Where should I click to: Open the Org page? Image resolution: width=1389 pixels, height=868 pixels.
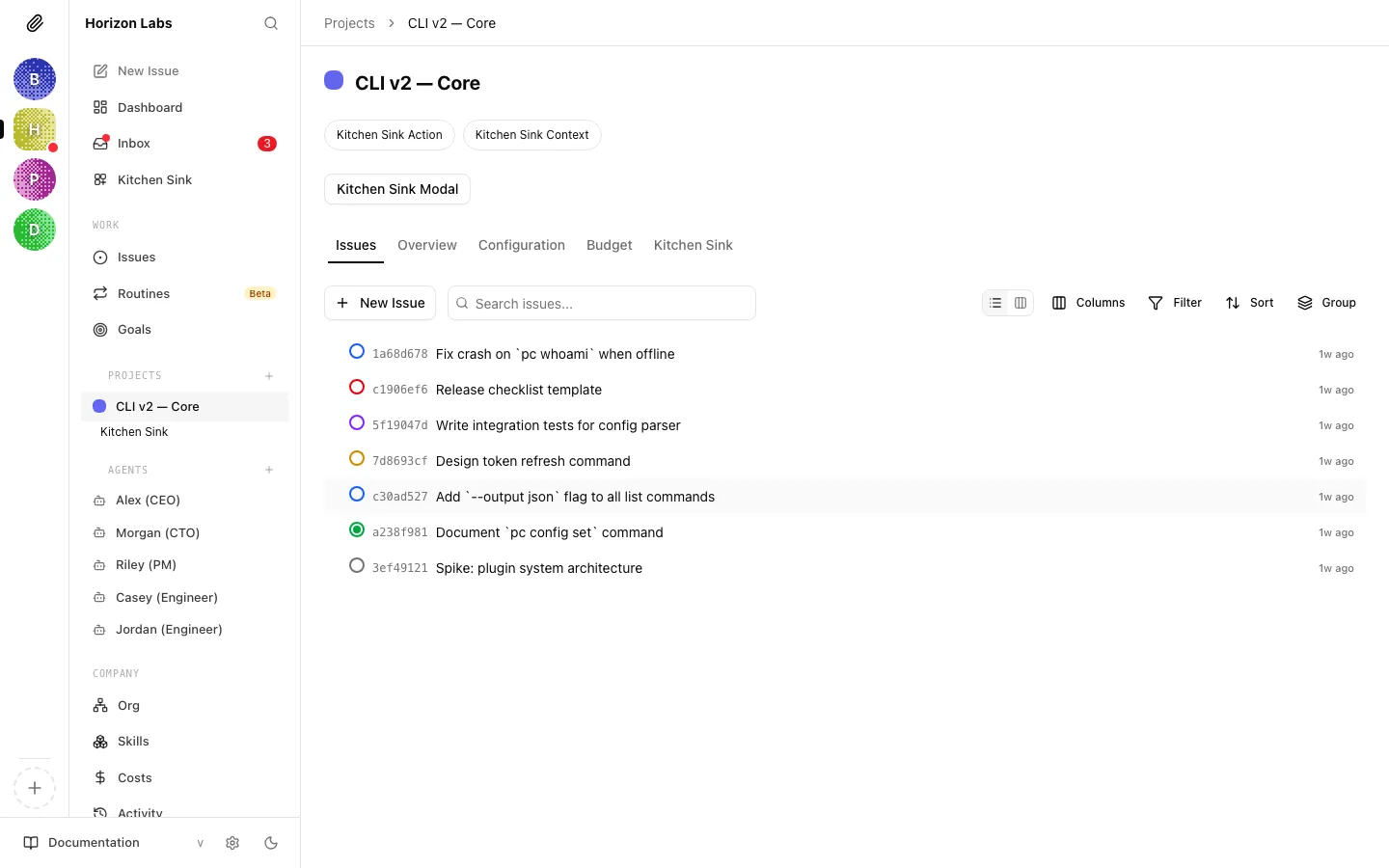pos(184,706)
